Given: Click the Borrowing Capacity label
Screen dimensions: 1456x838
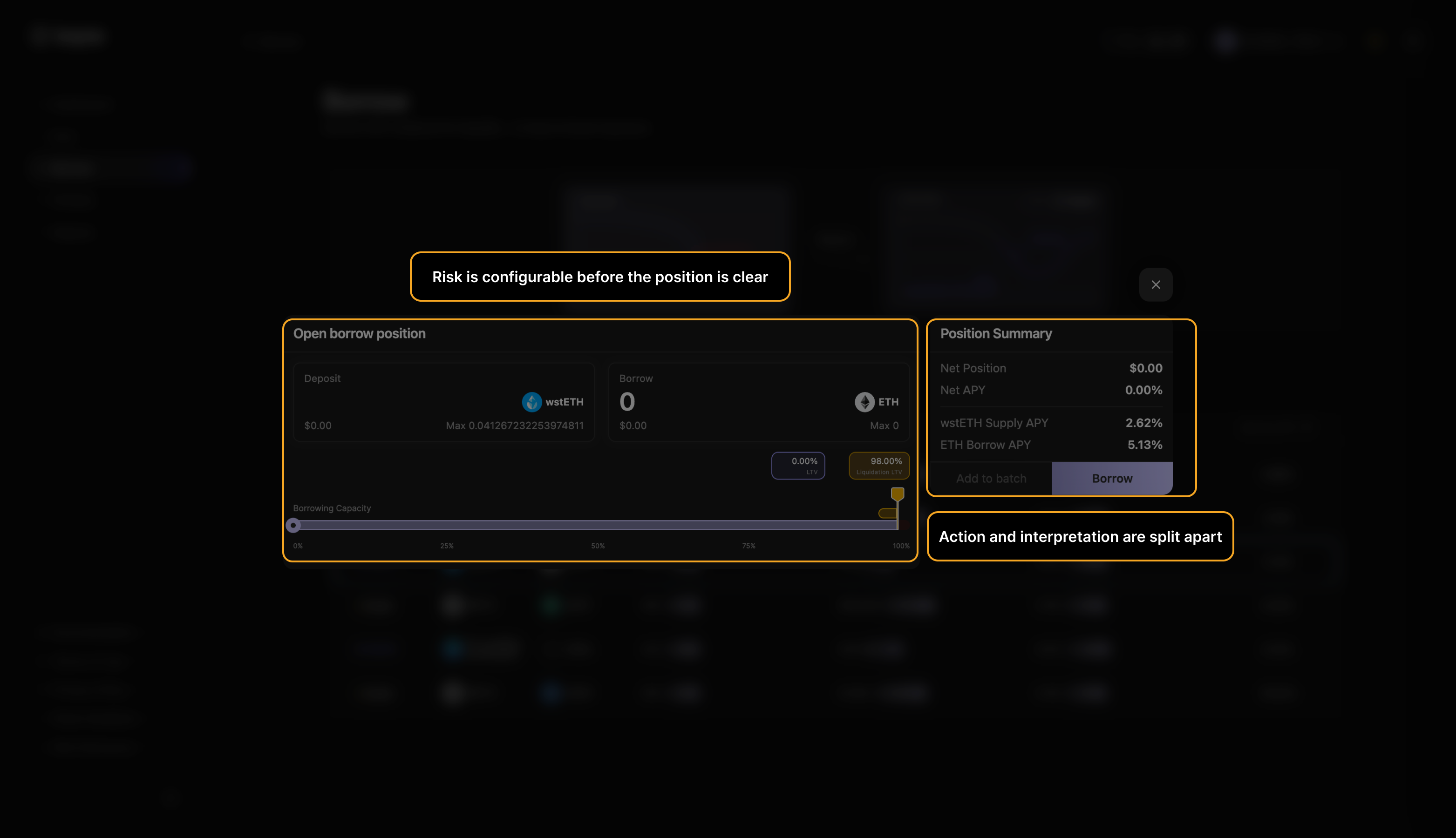Looking at the screenshot, I should point(332,508).
